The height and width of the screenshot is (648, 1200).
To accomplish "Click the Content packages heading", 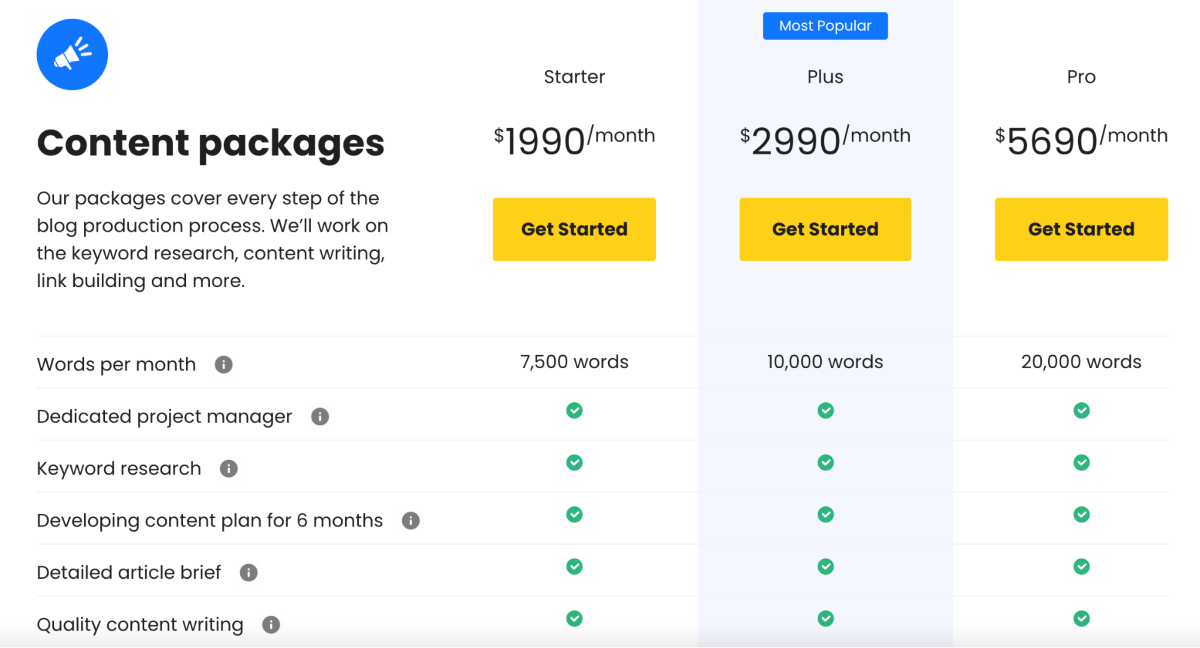I will tap(210, 143).
